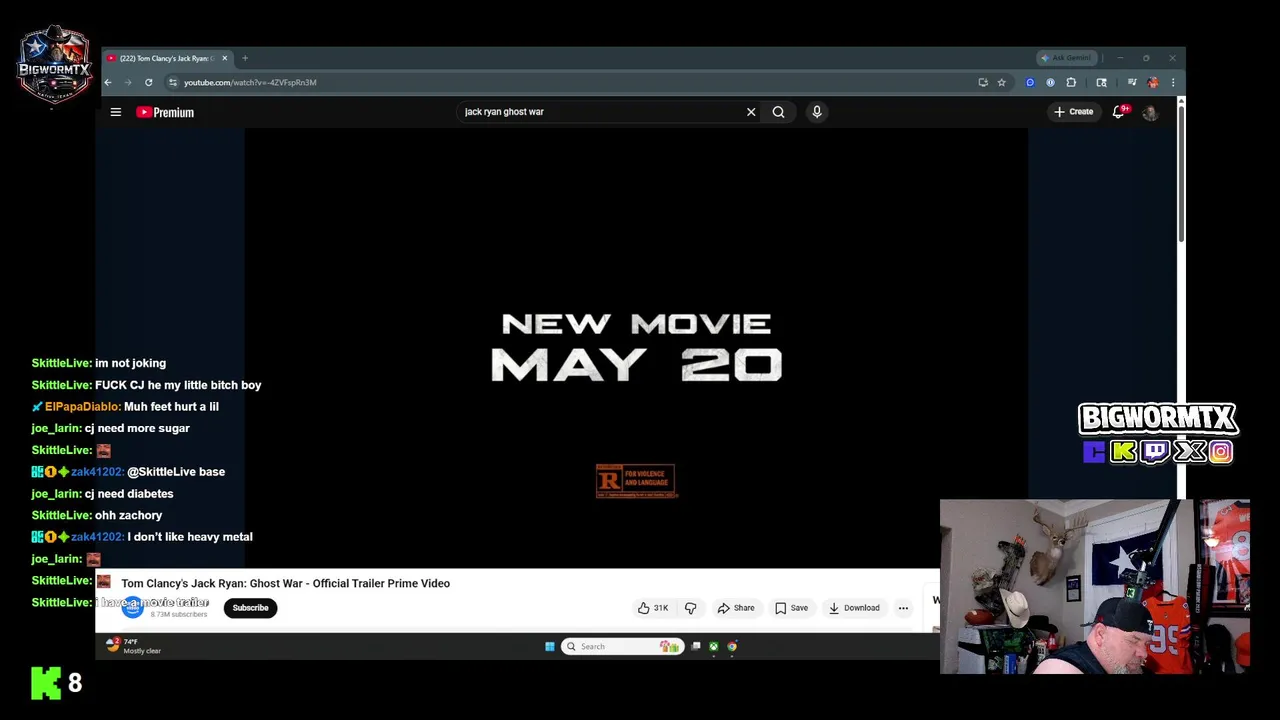
Task: Open Chrome from the Windows taskbar
Action: [x=732, y=647]
